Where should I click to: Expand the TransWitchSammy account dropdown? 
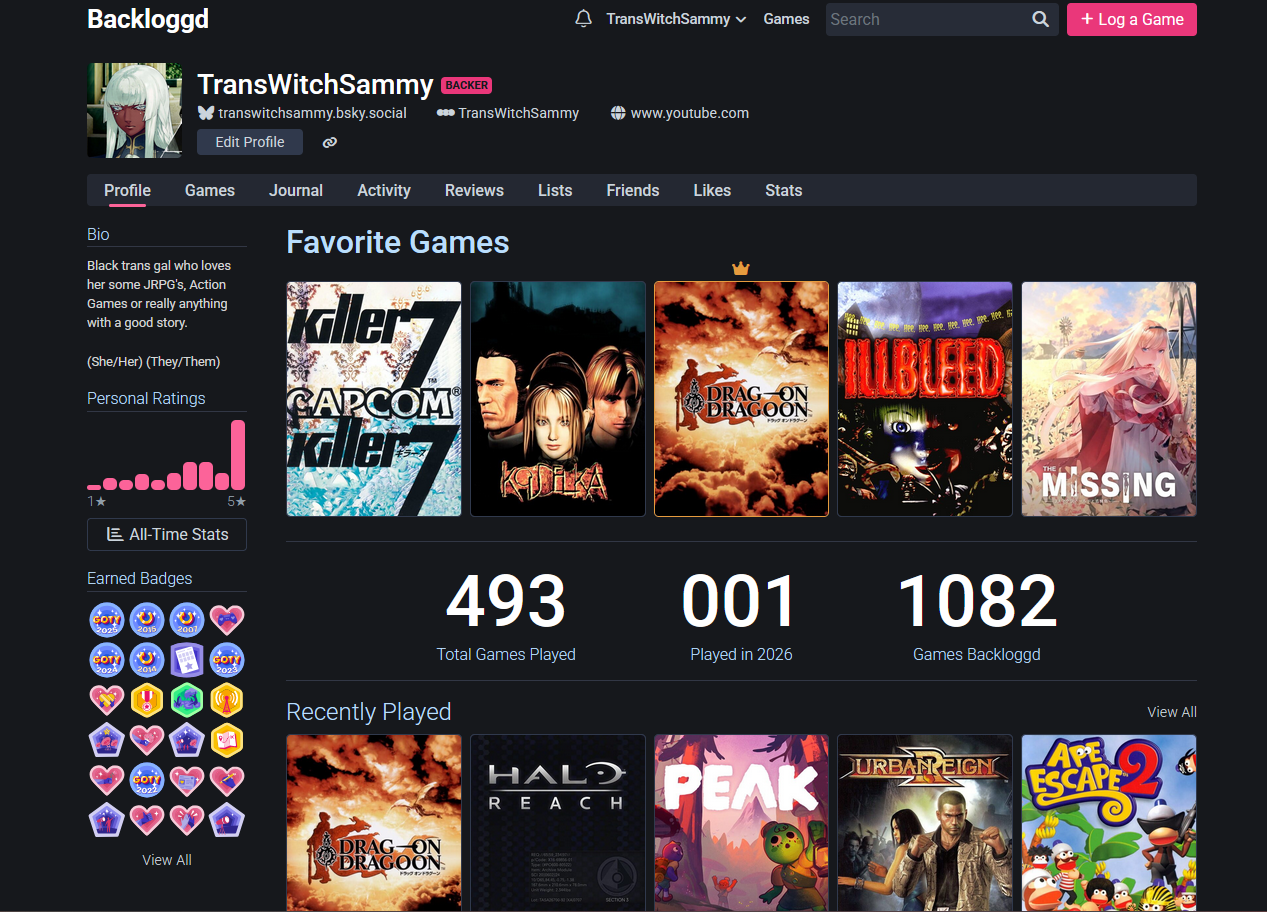click(676, 19)
